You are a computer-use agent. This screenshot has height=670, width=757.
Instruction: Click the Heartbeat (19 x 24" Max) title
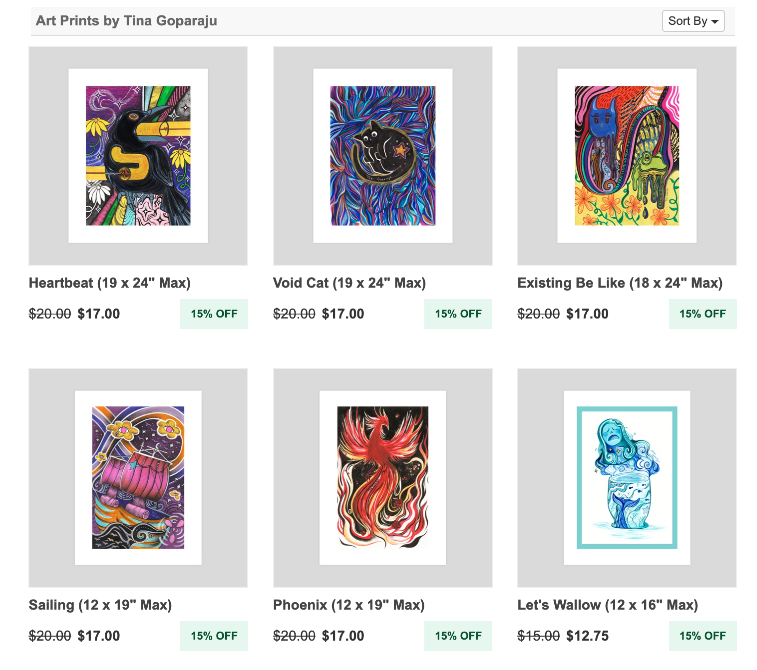click(x=109, y=283)
